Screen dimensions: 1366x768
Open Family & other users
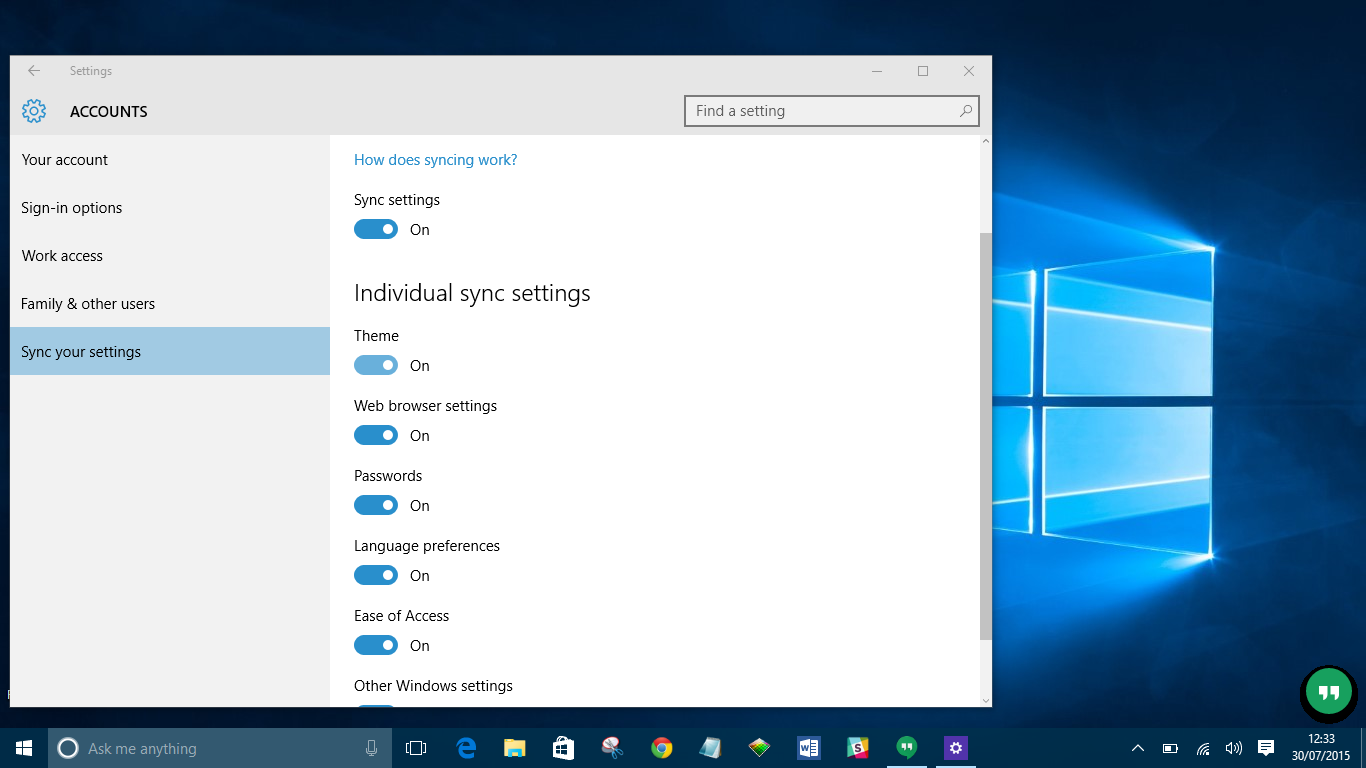click(x=170, y=303)
